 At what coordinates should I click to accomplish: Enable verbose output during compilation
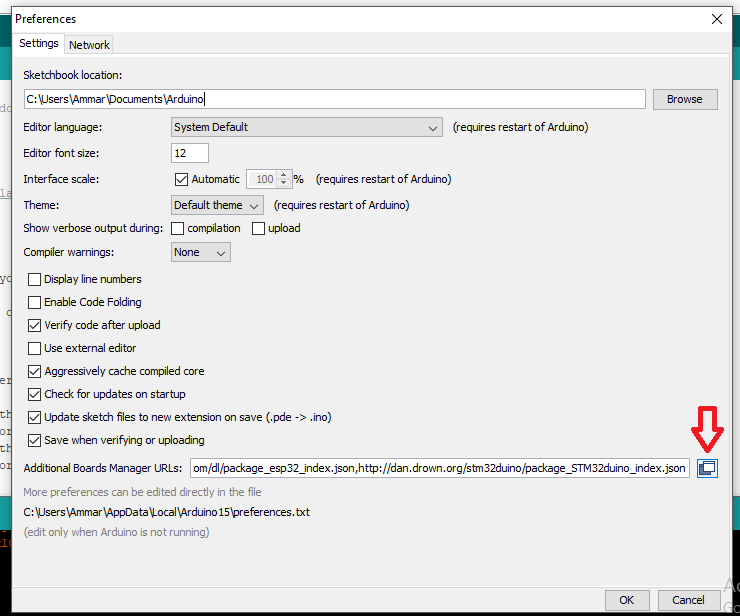click(178, 228)
